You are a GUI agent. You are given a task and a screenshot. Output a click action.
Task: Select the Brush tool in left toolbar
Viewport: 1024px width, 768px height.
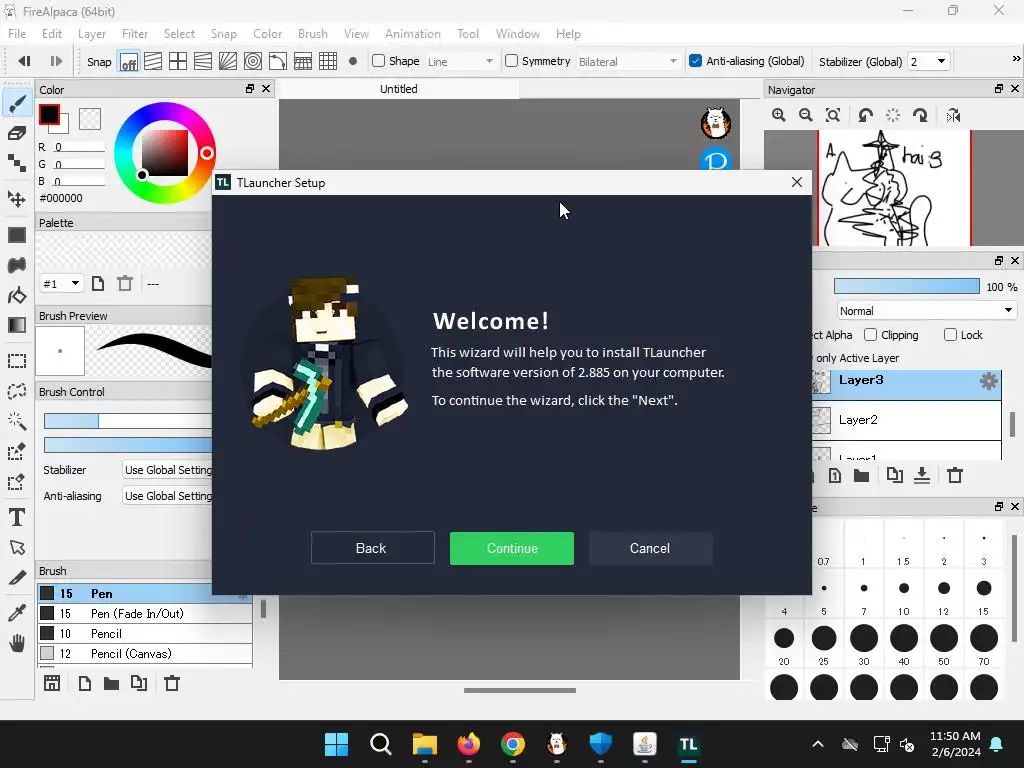tap(17, 103)
